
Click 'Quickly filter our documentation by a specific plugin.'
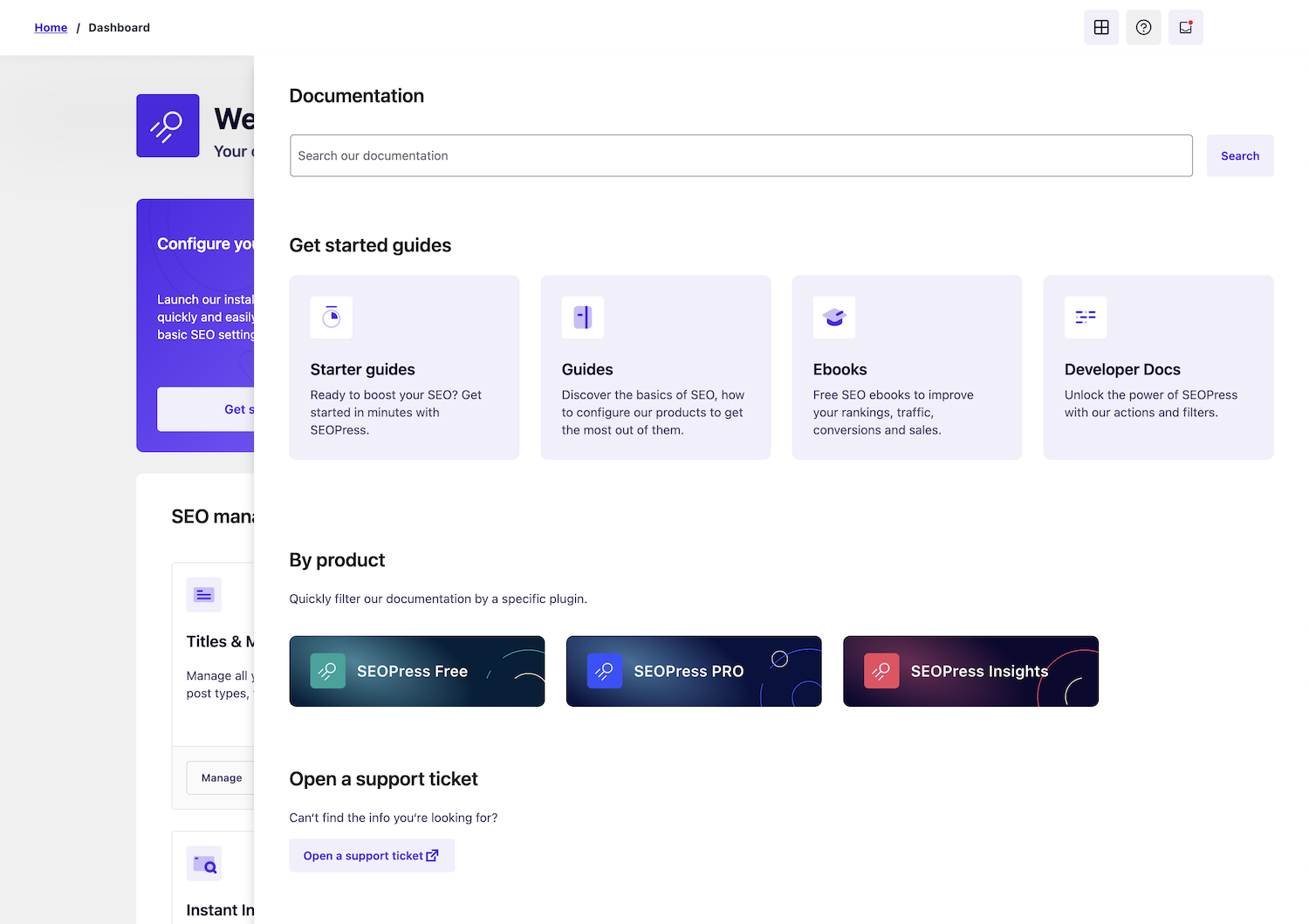point(438,599)
